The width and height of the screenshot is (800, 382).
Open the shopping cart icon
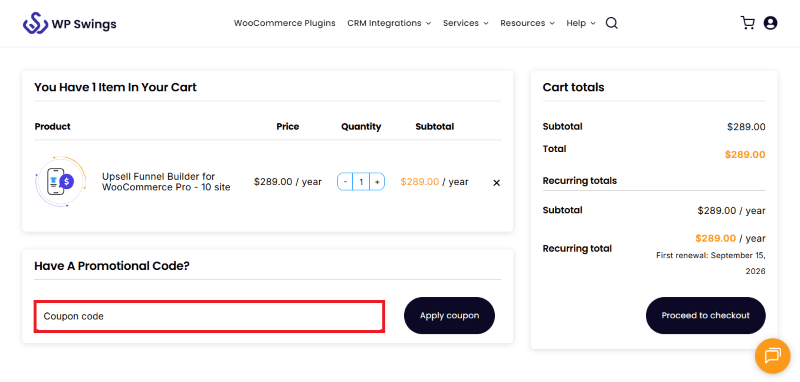click(747, 23)
